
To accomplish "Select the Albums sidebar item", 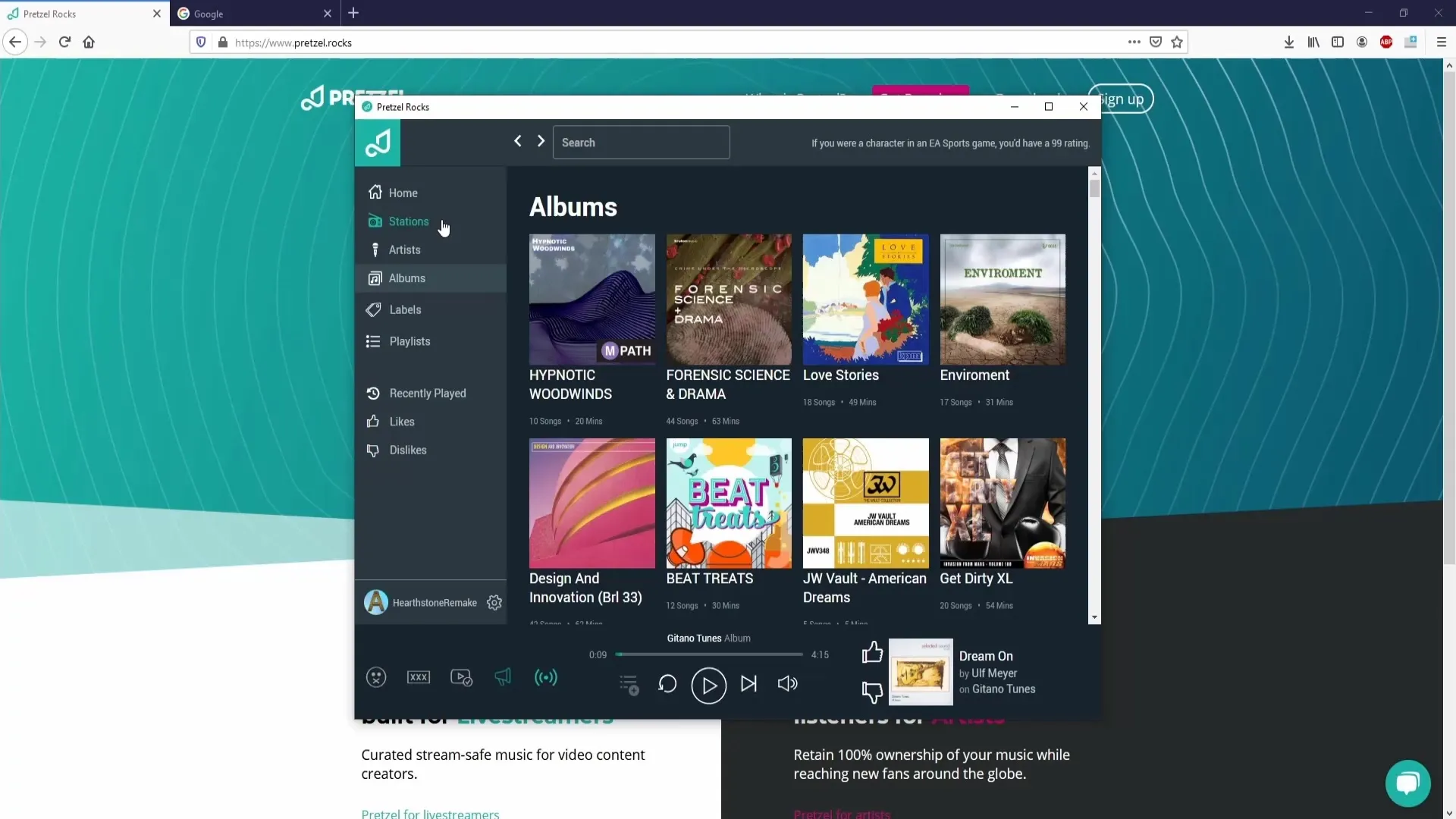I will tap(430, 278).
